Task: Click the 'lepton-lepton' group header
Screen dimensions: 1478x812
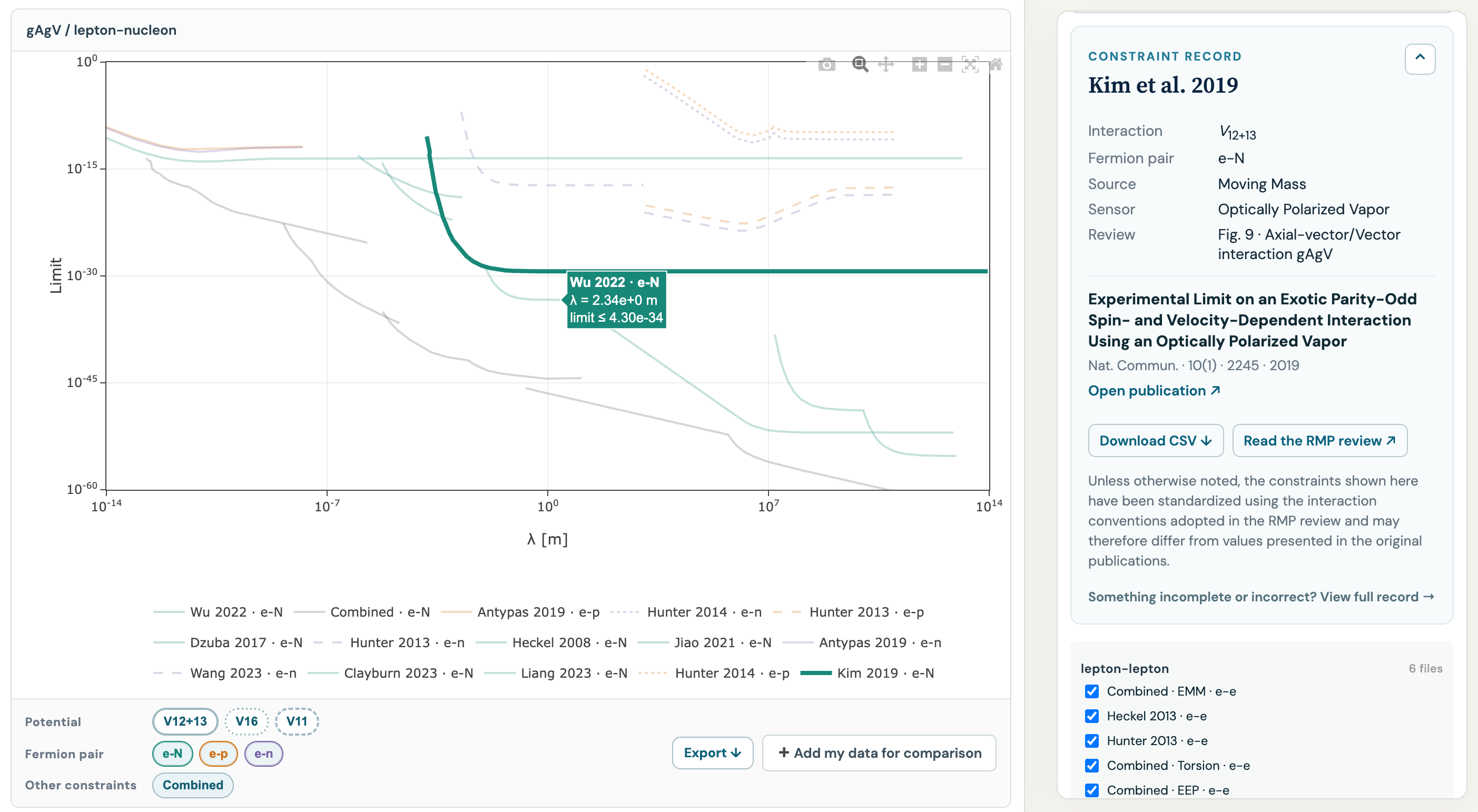Action: [1124, 668]
